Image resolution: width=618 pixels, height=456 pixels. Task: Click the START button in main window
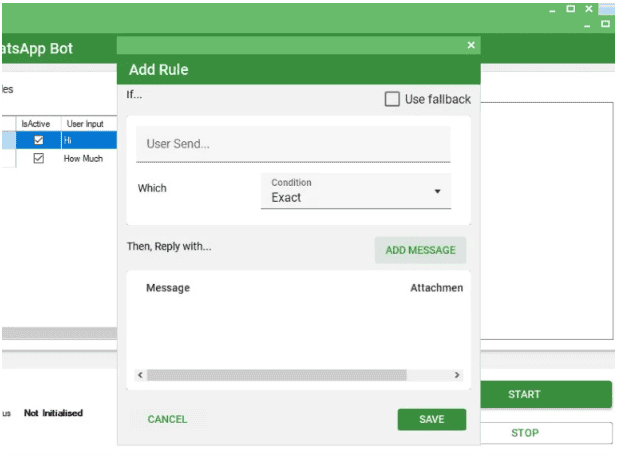click(x=546, y=394)
